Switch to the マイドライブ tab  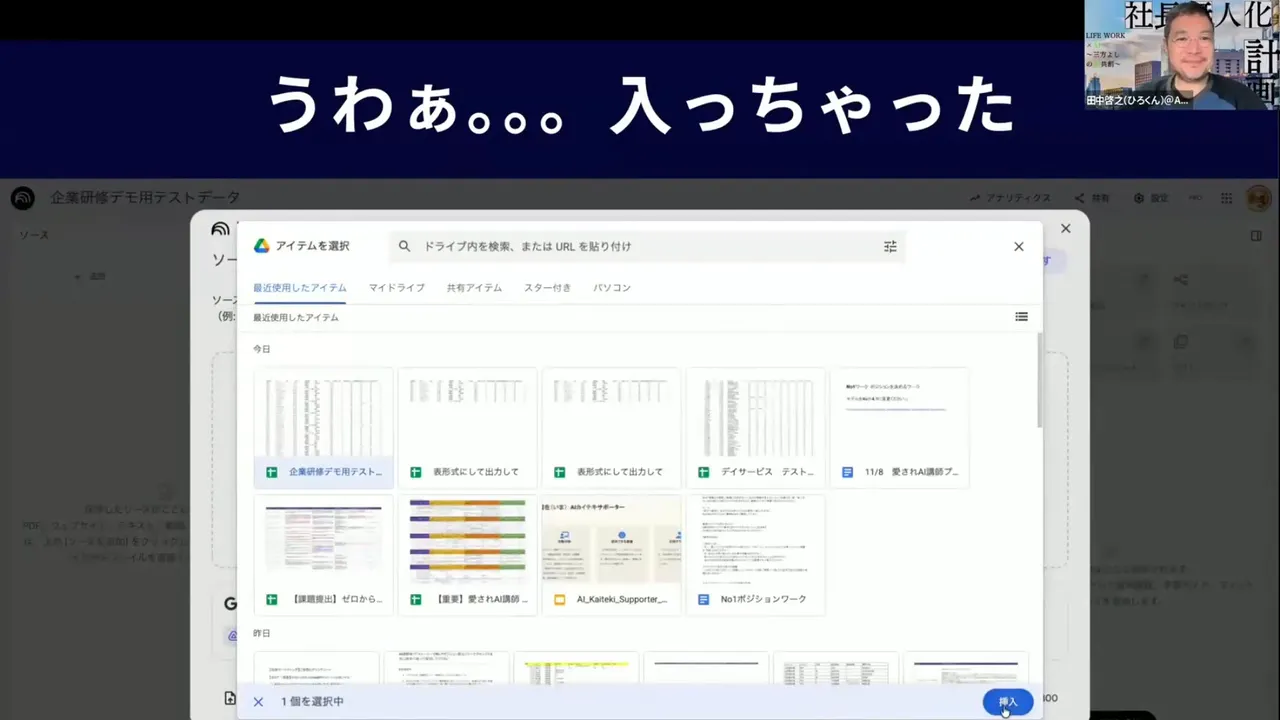(396, 287)
